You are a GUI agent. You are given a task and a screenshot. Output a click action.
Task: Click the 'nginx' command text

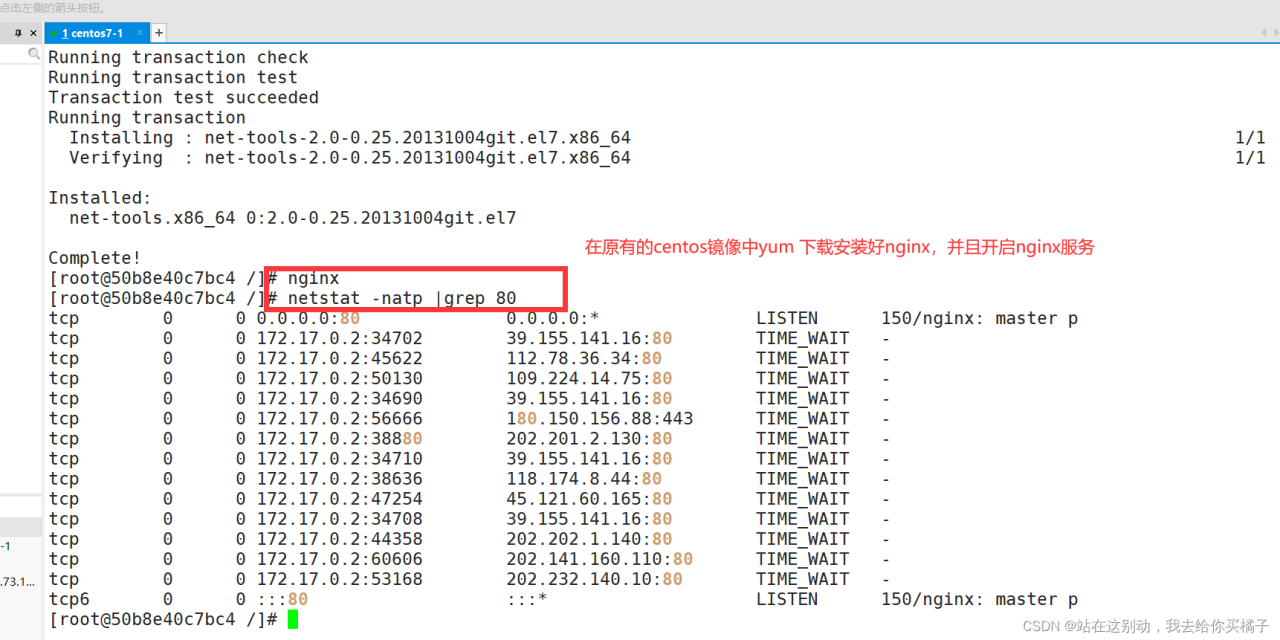pos(313,278)
